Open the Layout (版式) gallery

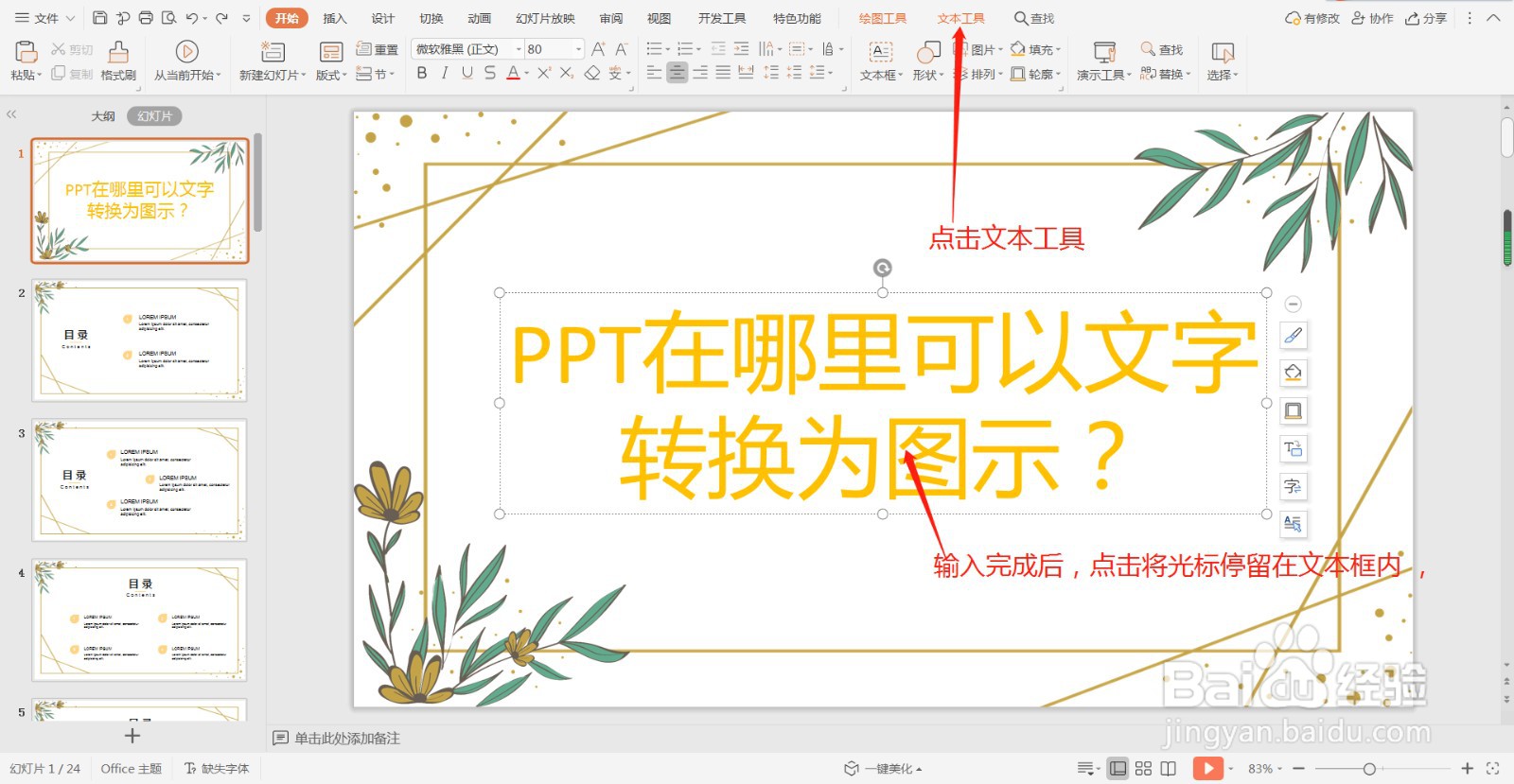click(331, 61)
